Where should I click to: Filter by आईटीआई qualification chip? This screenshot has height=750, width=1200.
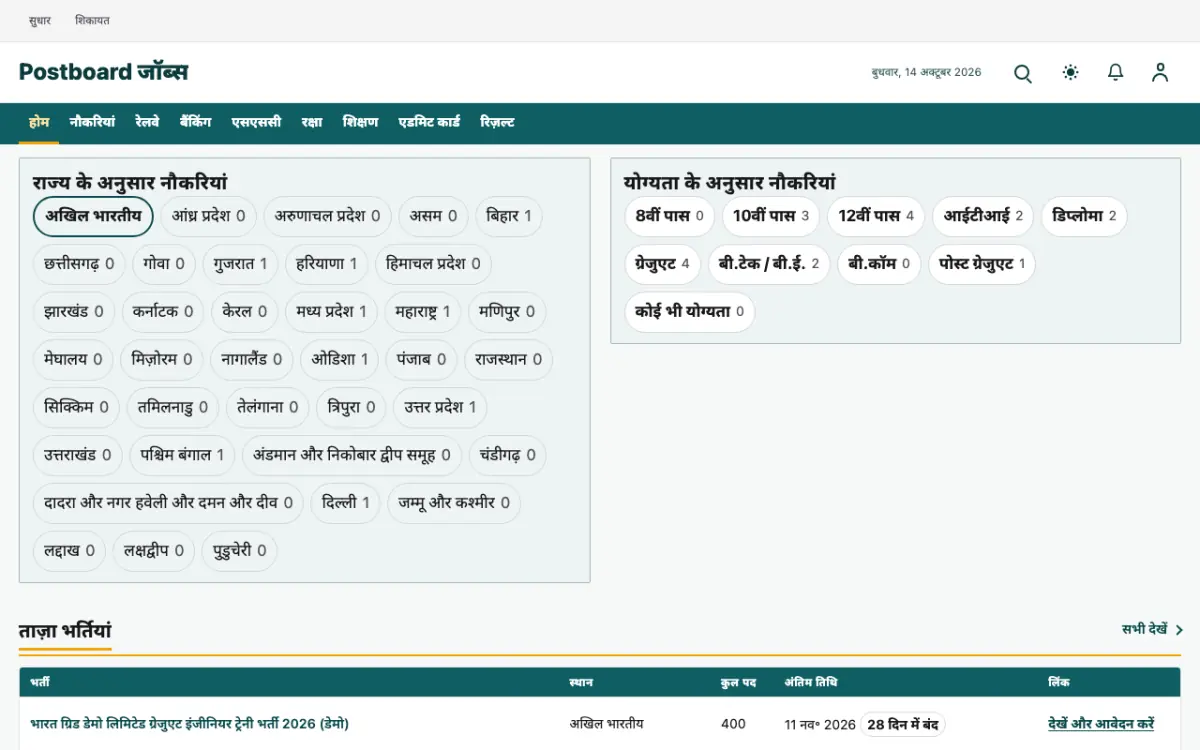[983, 216]
